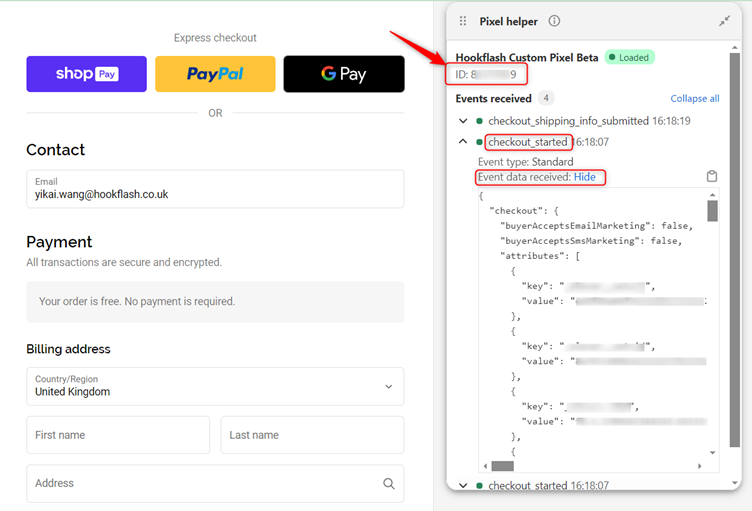This screenshot has width=752, height=511.
Task: Click "All transactions are secure and encrypted."
Action: coord(124,262)
